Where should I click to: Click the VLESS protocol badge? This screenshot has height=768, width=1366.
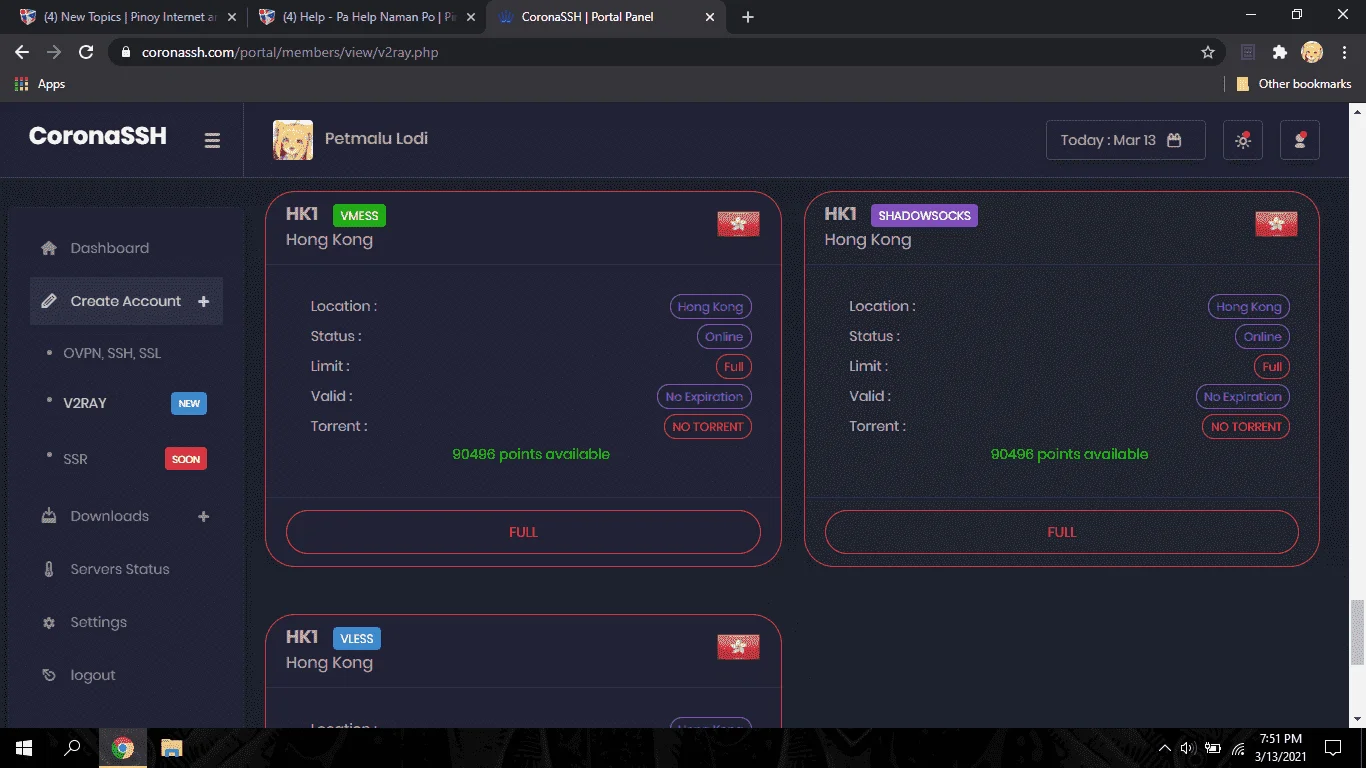[x=357, y=638]
